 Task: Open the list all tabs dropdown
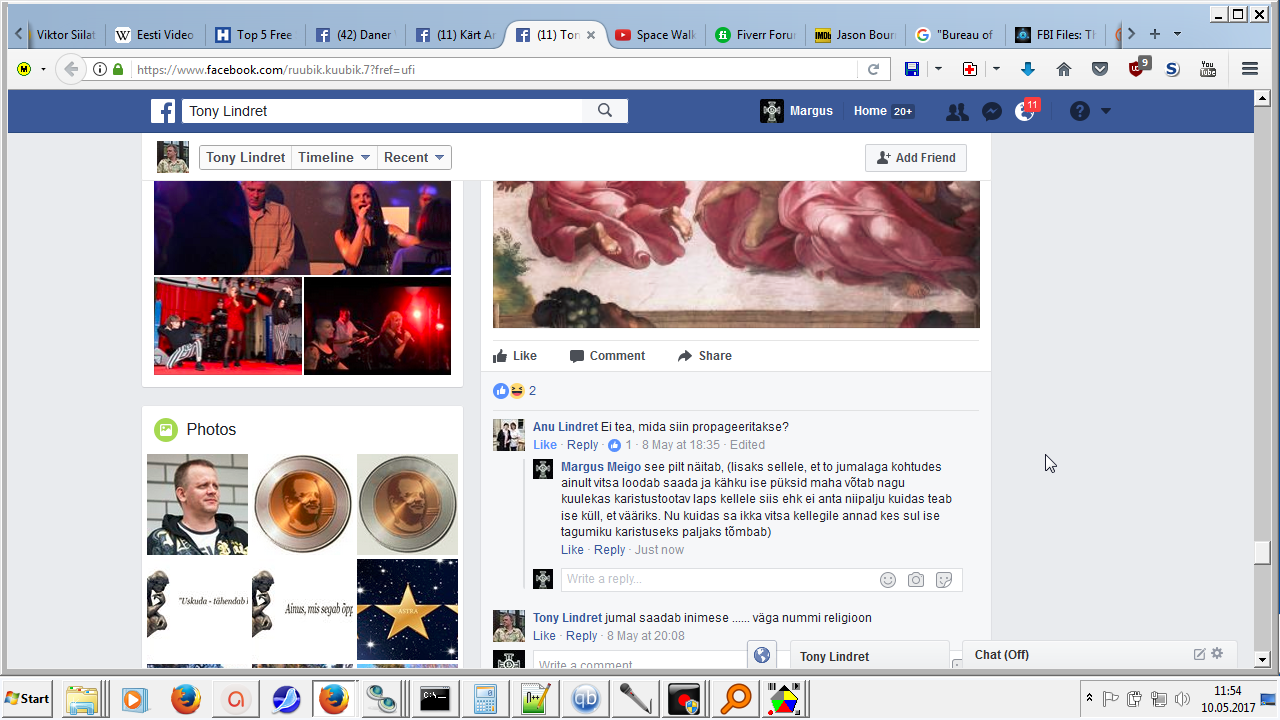(x=1177, y=34)
